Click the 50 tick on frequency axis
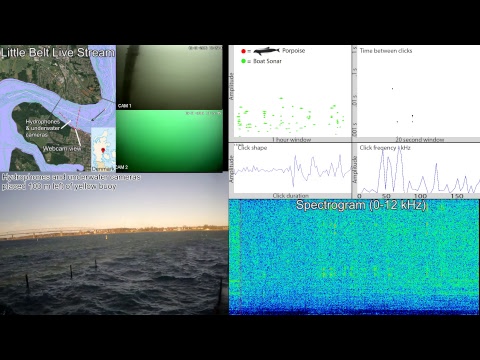 coord(386,196)
